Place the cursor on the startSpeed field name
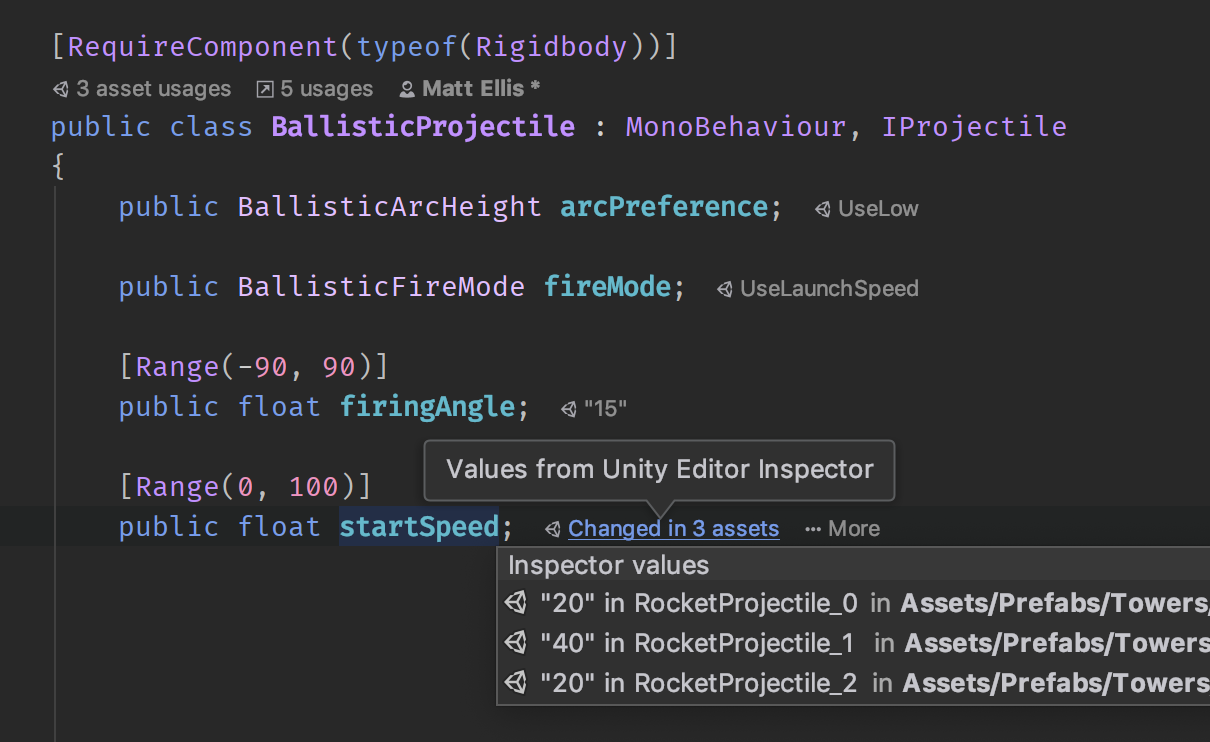Image resolution: width=1210 pixels, height=742 pixels. pyautogui.click(x=418, y=527)
